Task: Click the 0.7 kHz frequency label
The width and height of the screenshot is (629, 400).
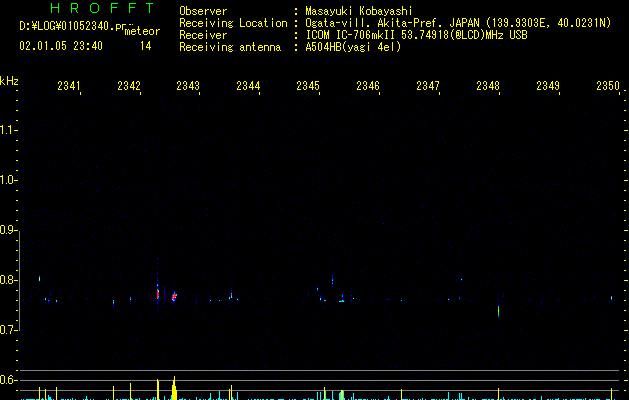Action: pyautogui.click(x=8, y=330)
